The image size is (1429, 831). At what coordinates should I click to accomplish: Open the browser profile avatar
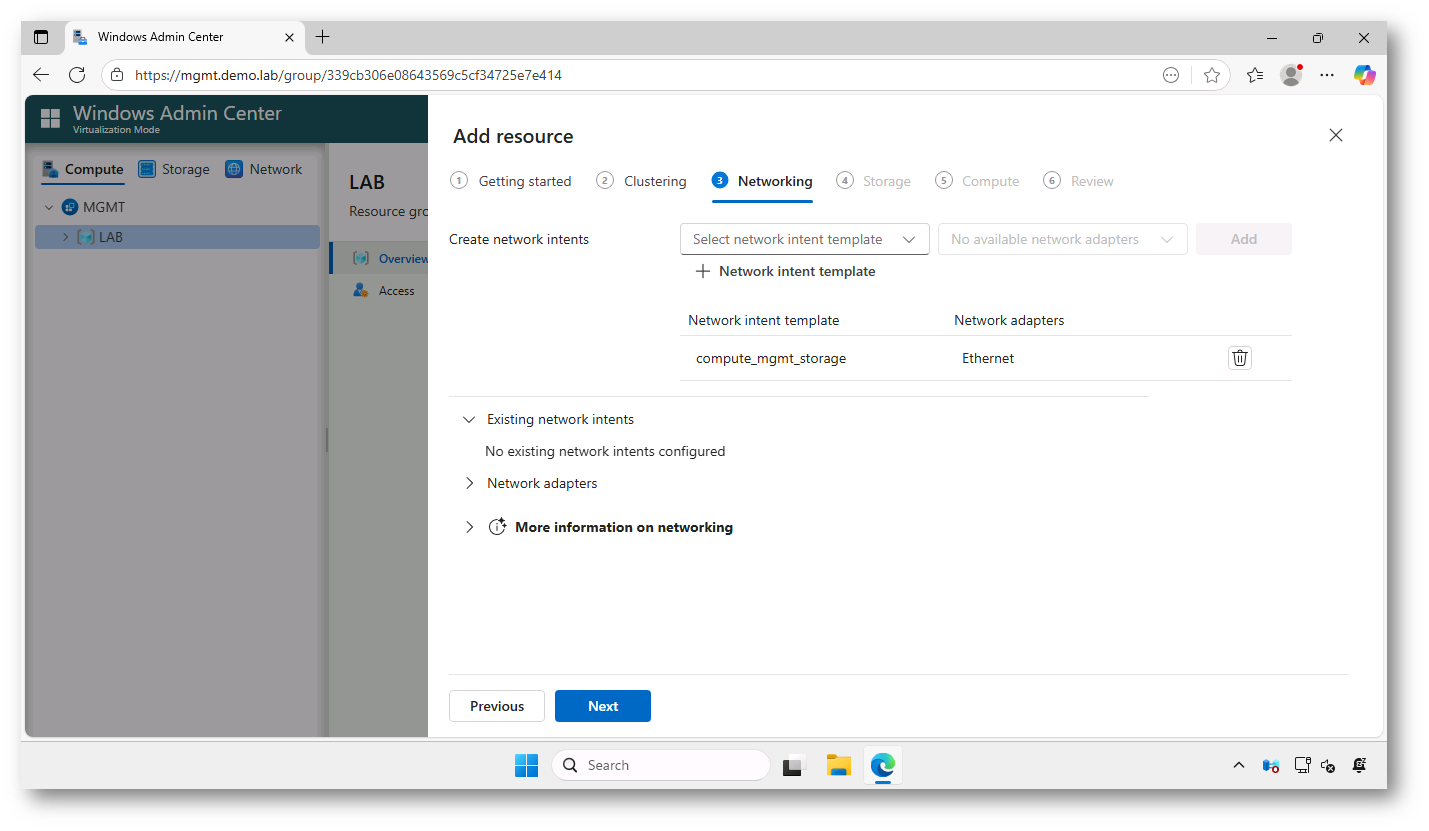point(1291,75)
